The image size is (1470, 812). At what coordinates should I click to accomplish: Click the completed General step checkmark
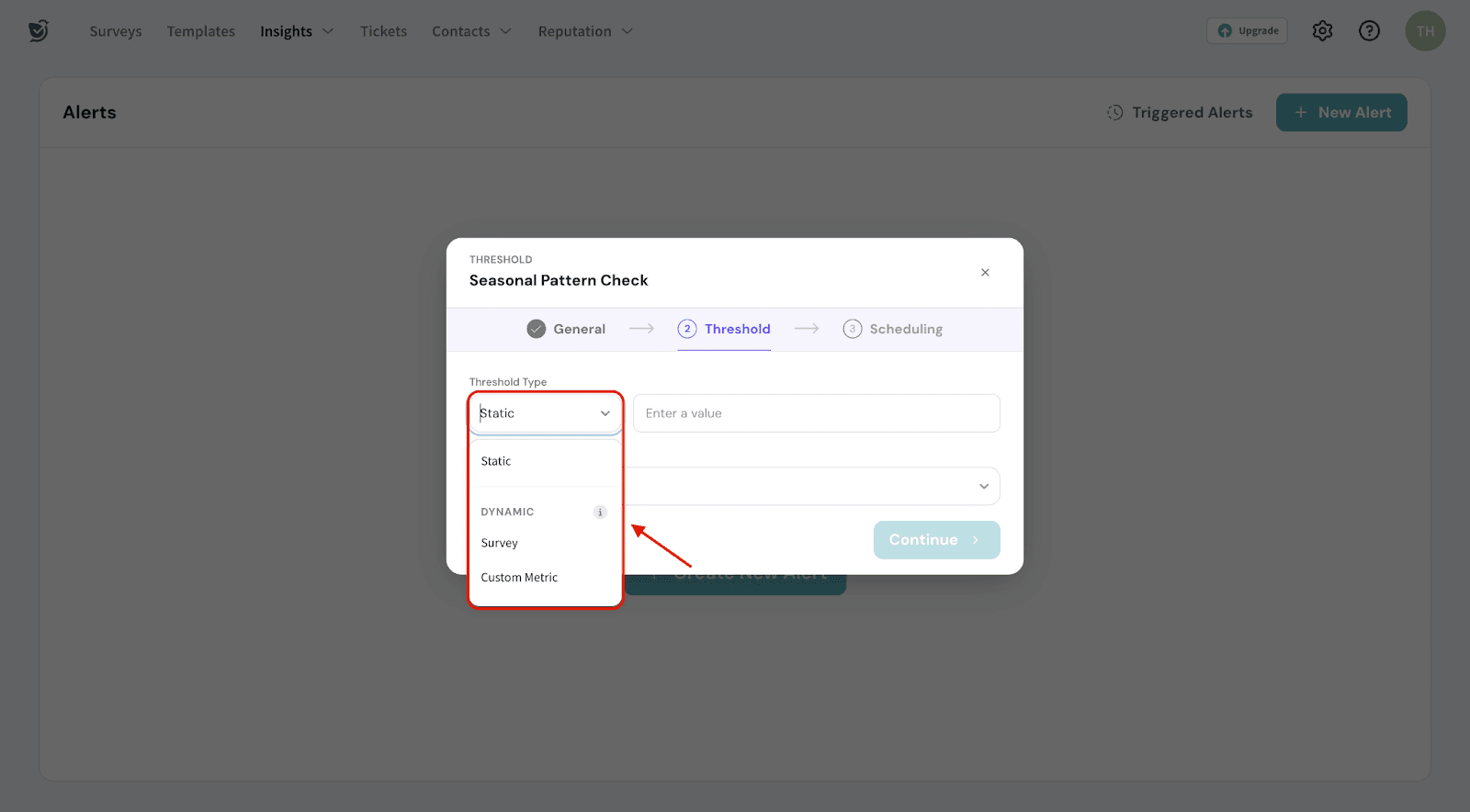coord(537,329)
